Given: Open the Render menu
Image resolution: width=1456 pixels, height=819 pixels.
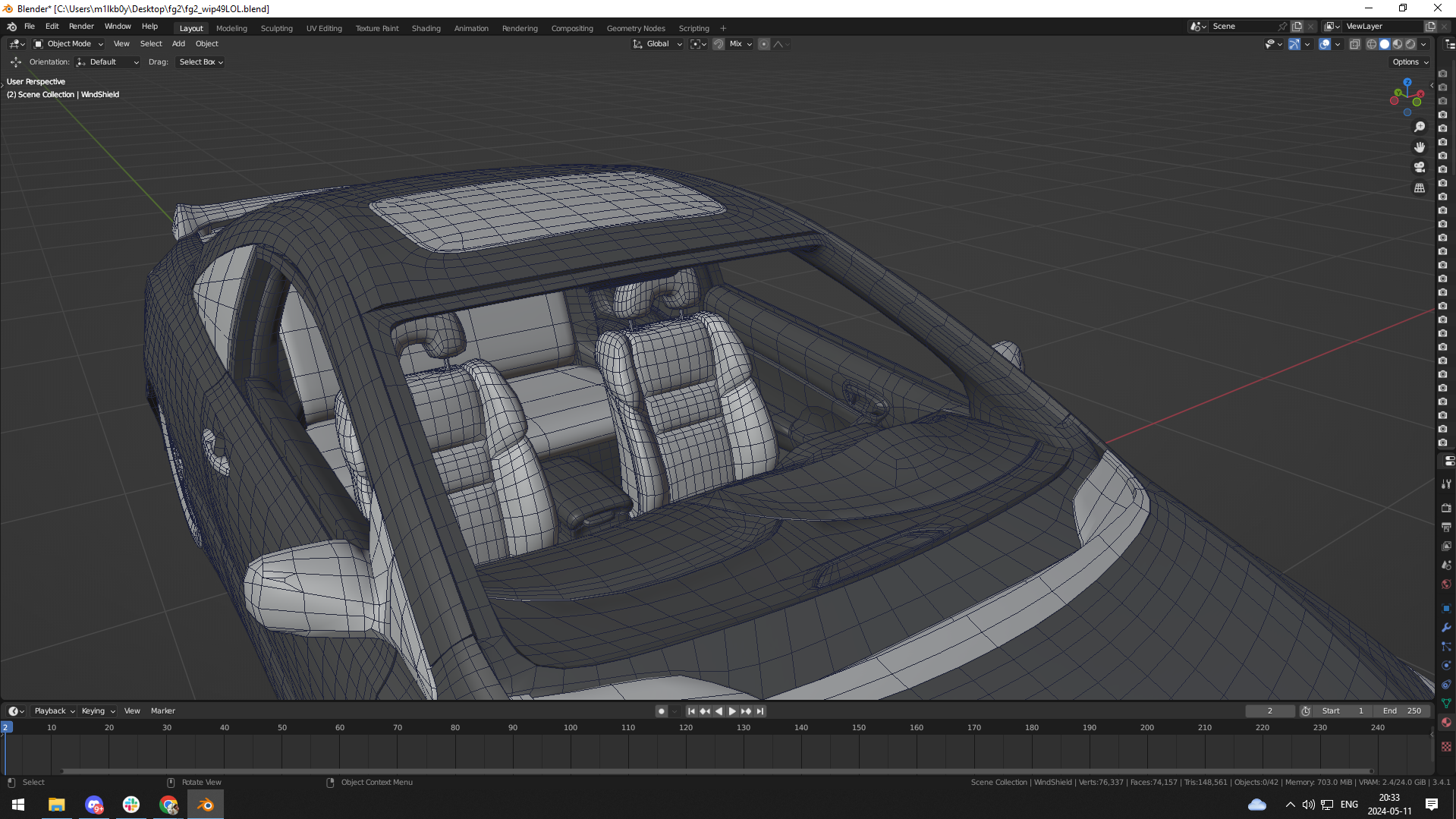Looking at the screenshot, I should [x=81, y=26].
